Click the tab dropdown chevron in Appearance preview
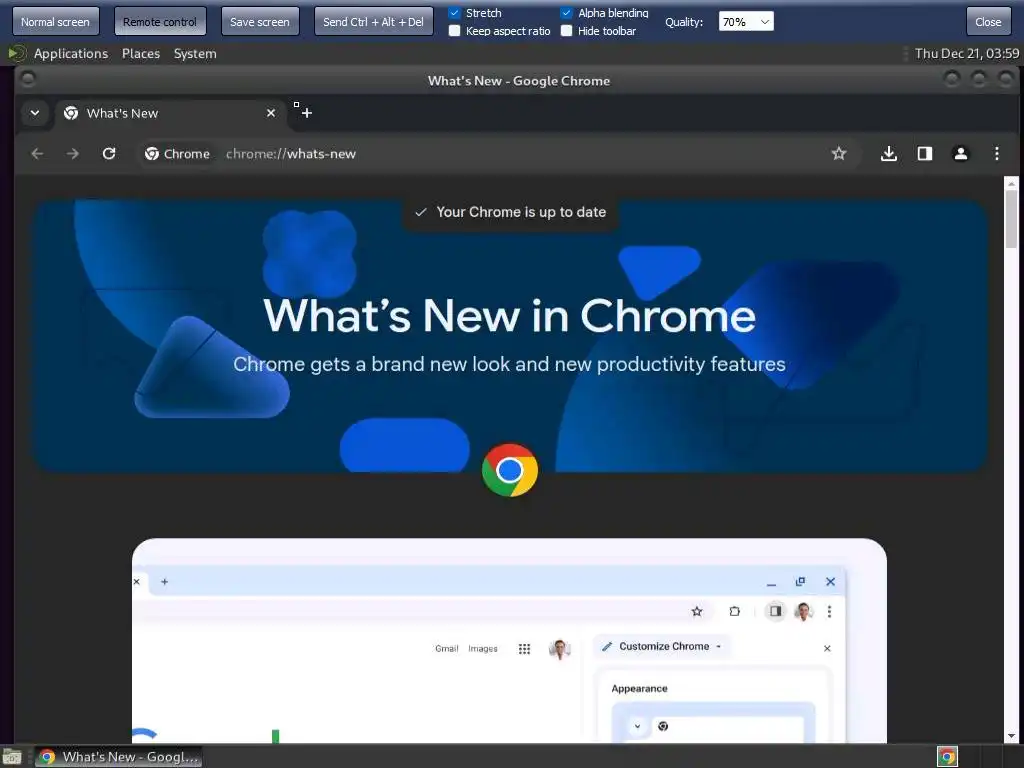 point(637,726)
